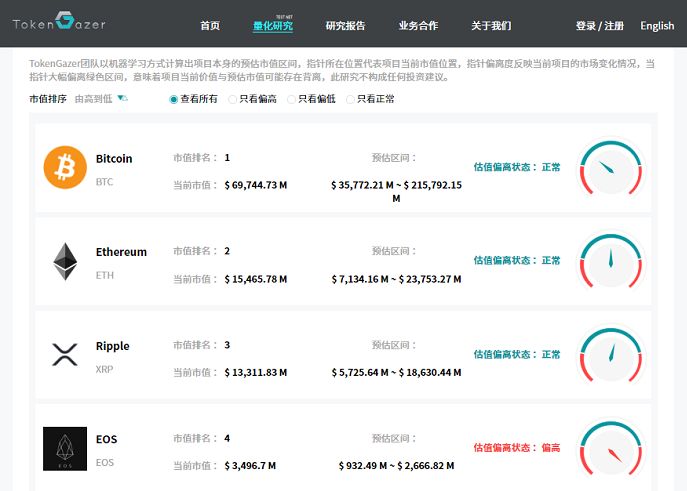
Task: Open the EOS project name
Action: [x=106, y=439]
